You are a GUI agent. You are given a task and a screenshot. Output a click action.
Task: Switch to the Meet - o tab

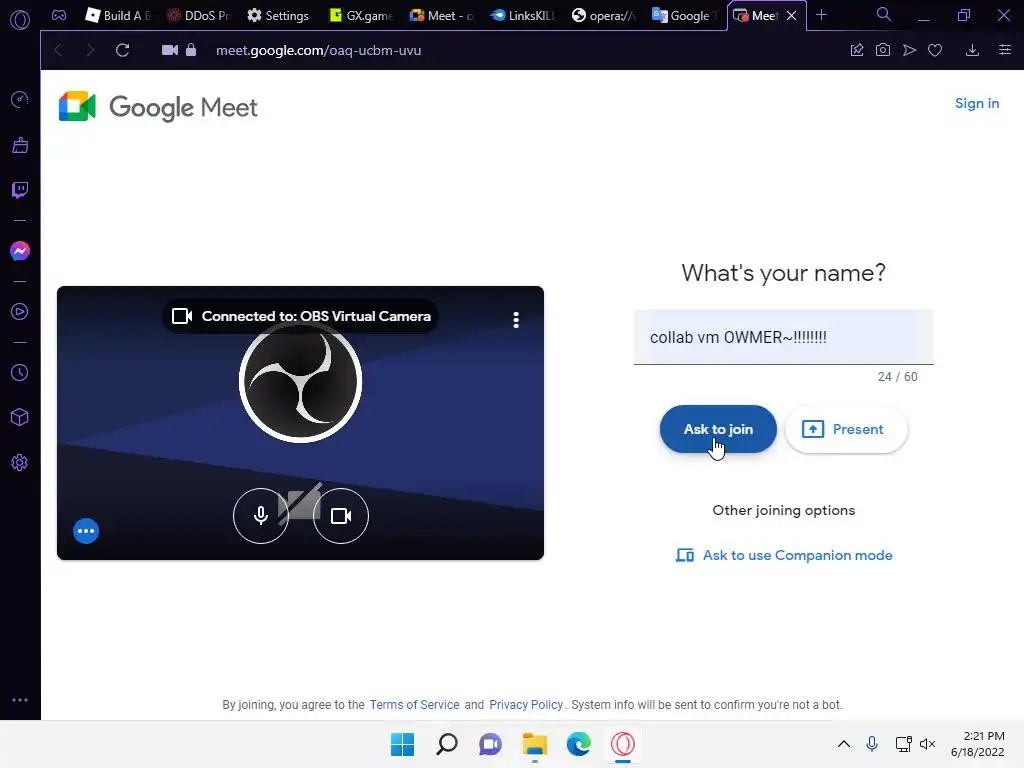[441, 16]
